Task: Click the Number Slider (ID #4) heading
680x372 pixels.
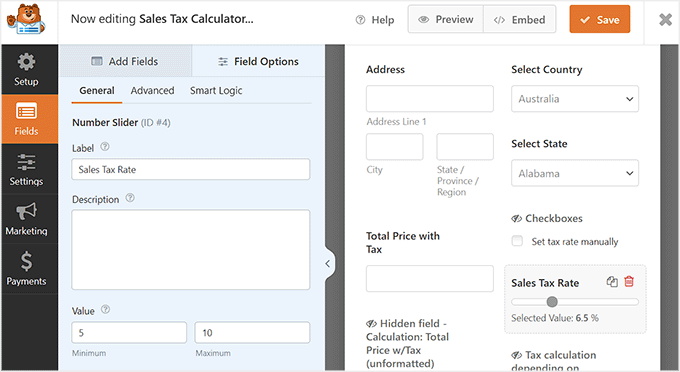Action: pyautogui.click(x=121, y=123)
